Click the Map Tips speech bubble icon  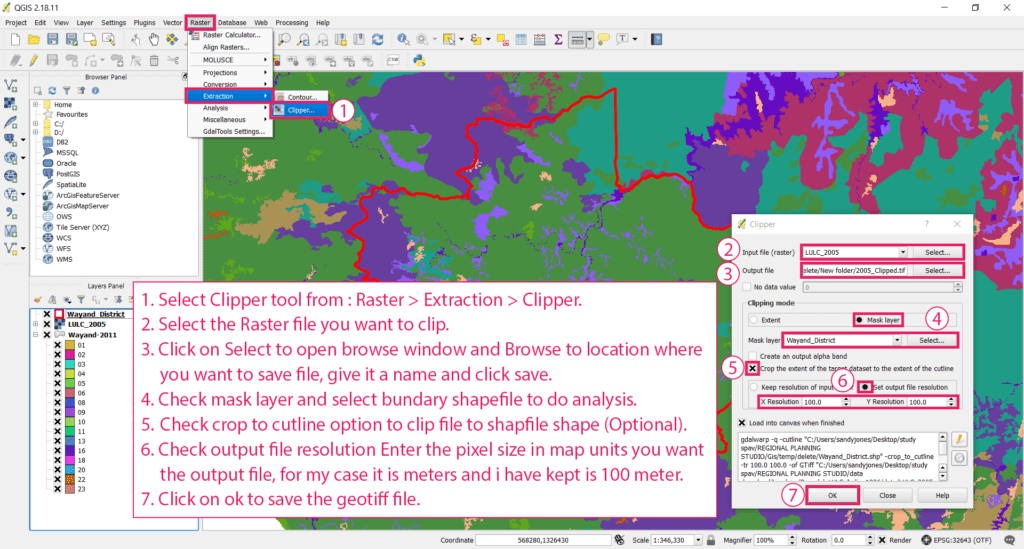coord(603,40)
